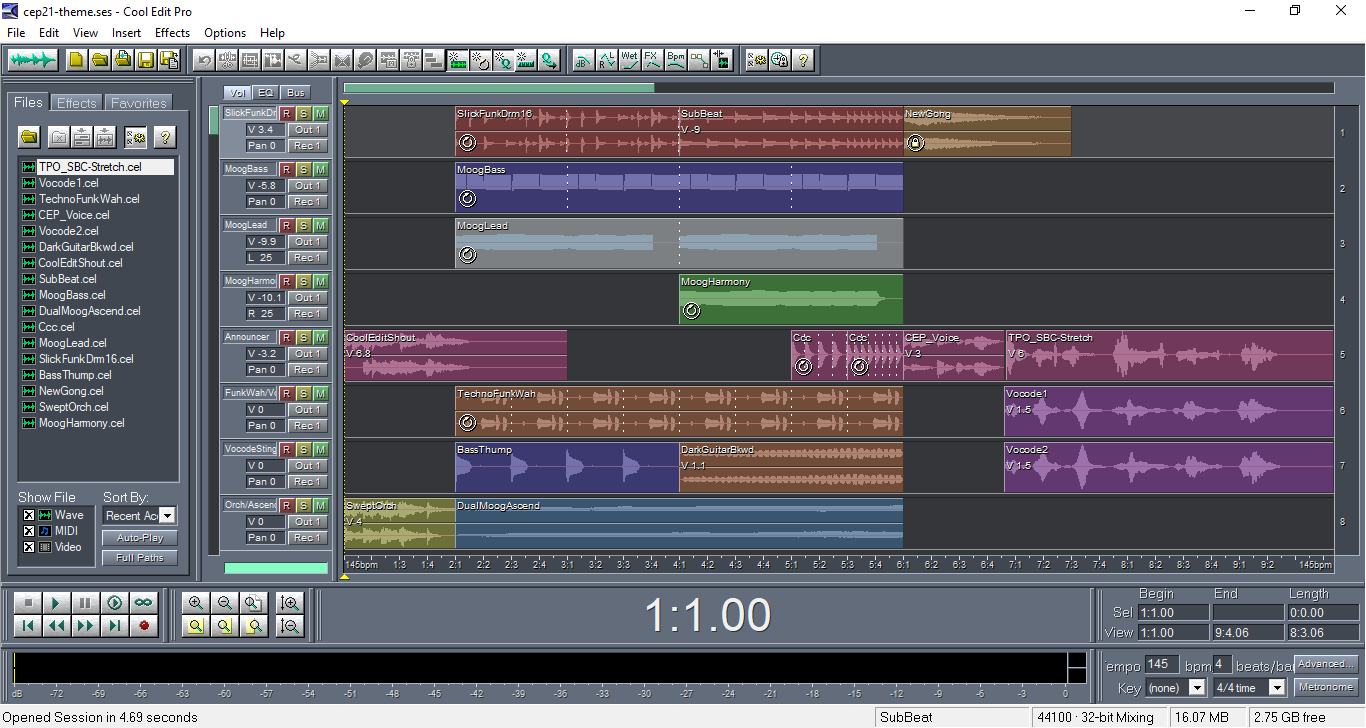Open the Effects menu
This screenshot has width=1366, height=728.
pos(172,33)
